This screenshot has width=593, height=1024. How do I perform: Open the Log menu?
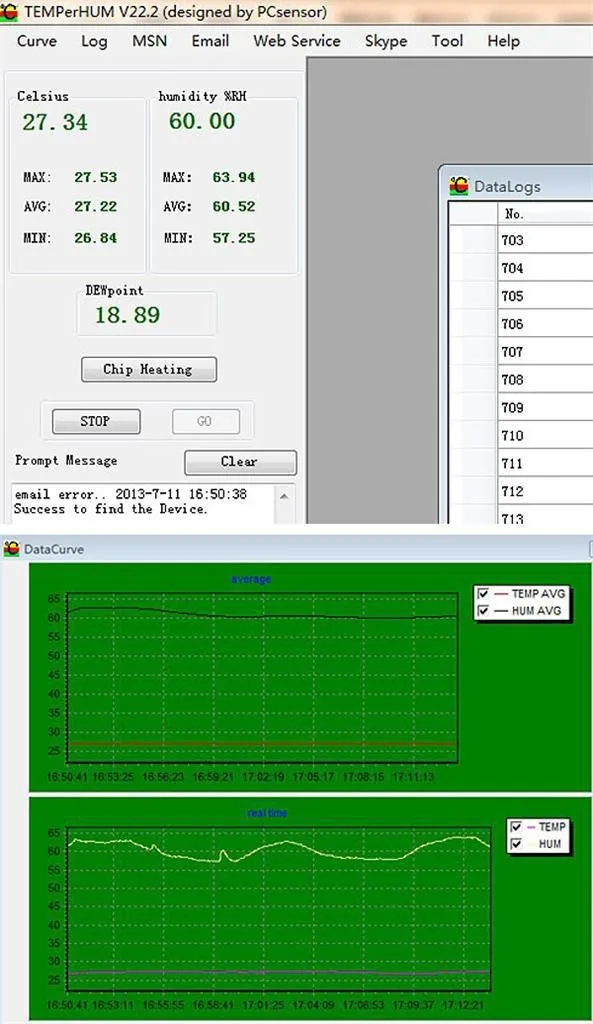click(94, 41)
